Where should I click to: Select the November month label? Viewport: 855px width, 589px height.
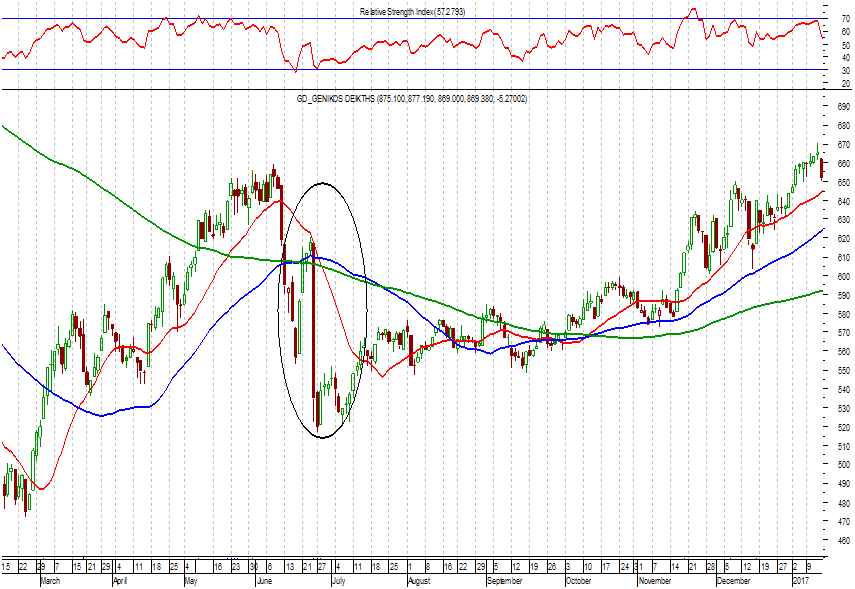coord(655,581)
